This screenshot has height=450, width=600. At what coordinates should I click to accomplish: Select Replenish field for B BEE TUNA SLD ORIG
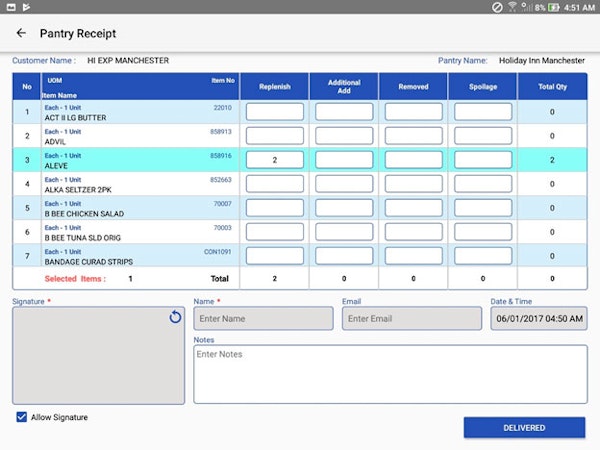(x=275, y=232)
